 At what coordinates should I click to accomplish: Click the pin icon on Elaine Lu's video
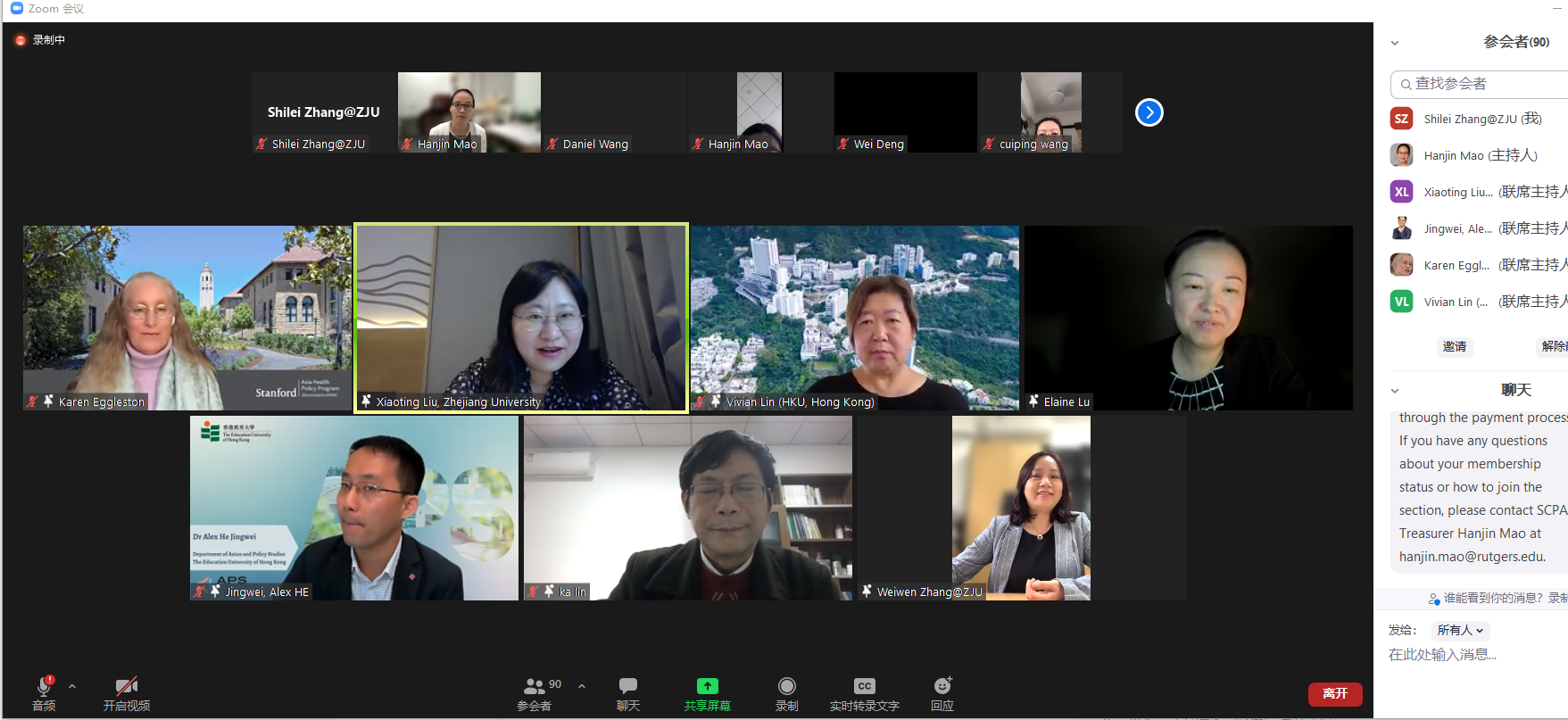point(1033,401)
